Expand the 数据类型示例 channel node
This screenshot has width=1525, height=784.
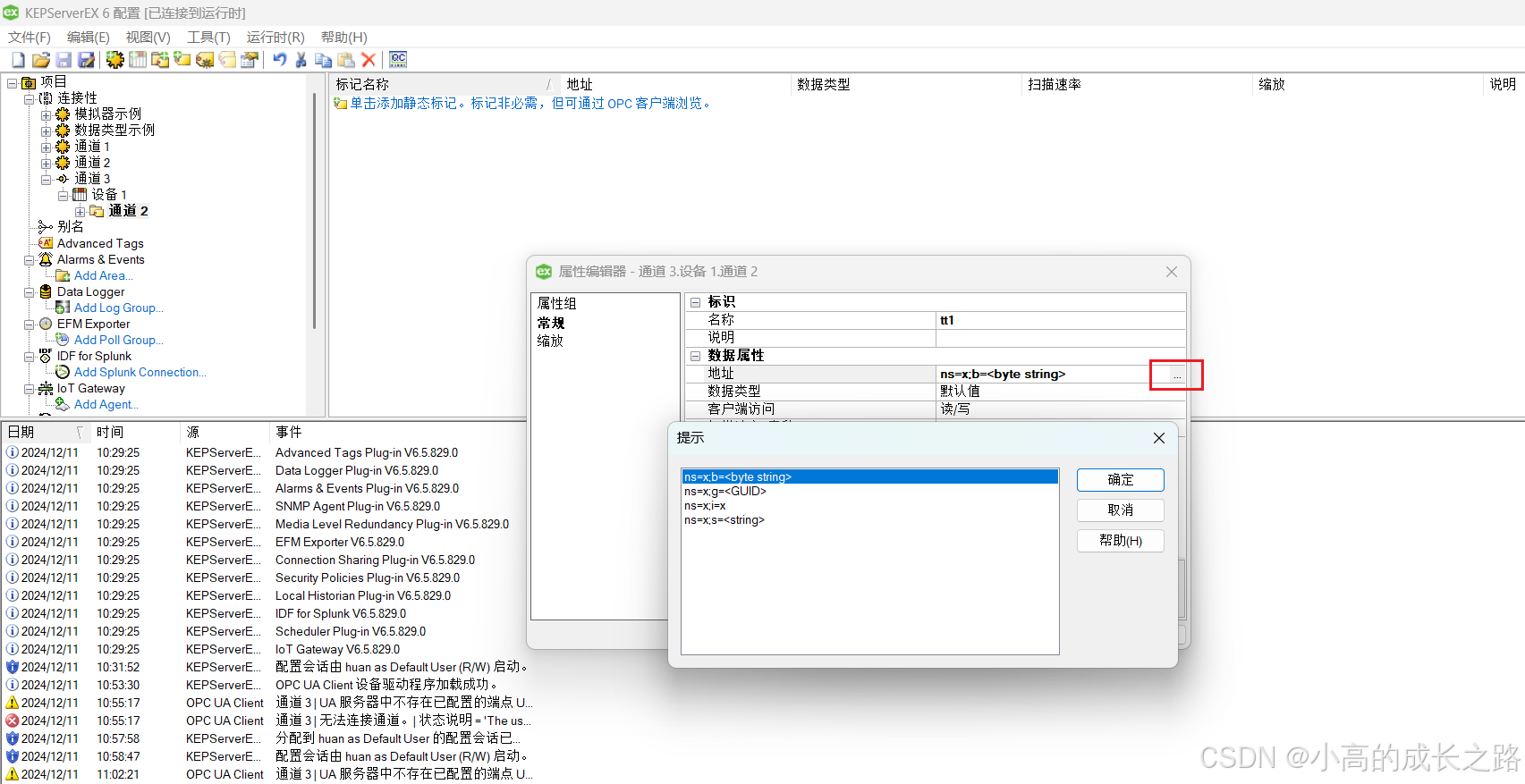click(x=47, y=131)
